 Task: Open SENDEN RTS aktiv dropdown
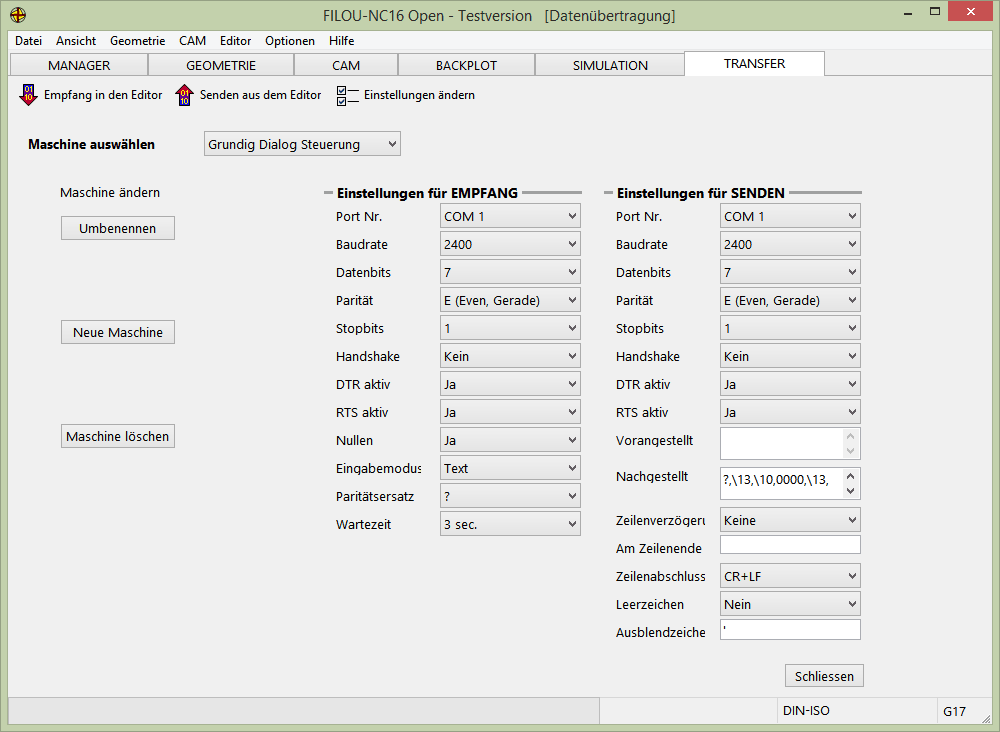click(x=790, y=413)
